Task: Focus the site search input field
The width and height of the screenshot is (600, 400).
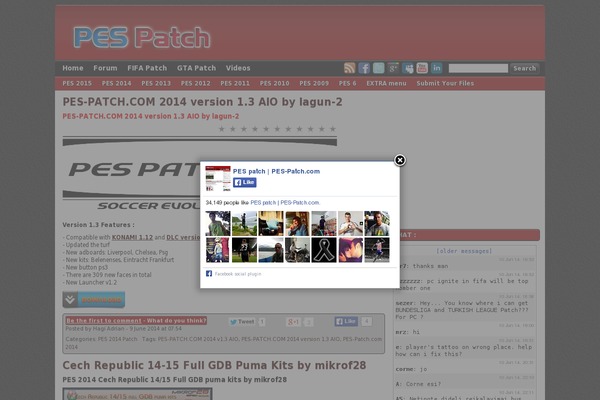Action: click(478, 68)
